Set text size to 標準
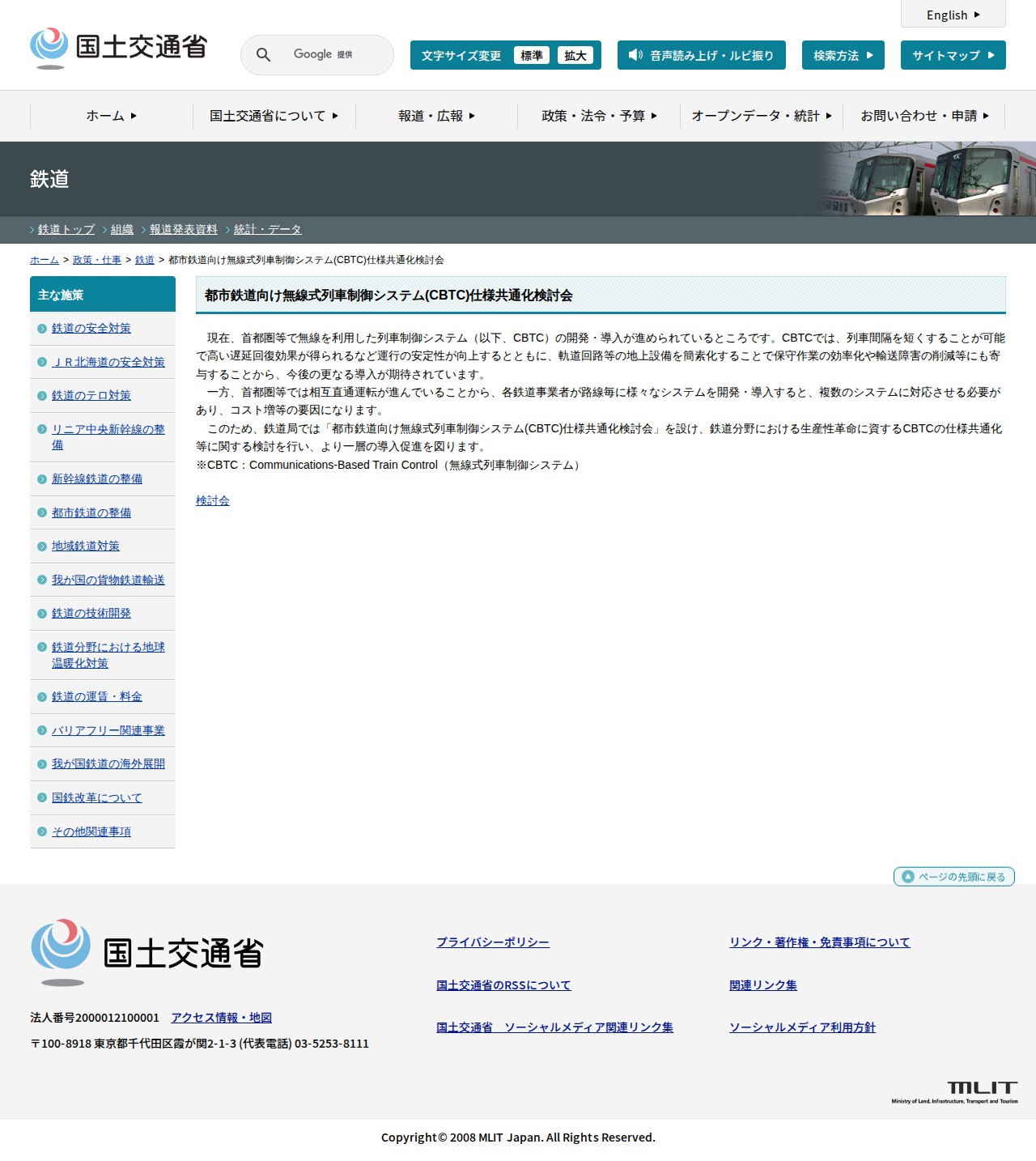Image resolution: width=1036 pixels, height=1161 pixels. pyautogui.click(x=532, y=55)
